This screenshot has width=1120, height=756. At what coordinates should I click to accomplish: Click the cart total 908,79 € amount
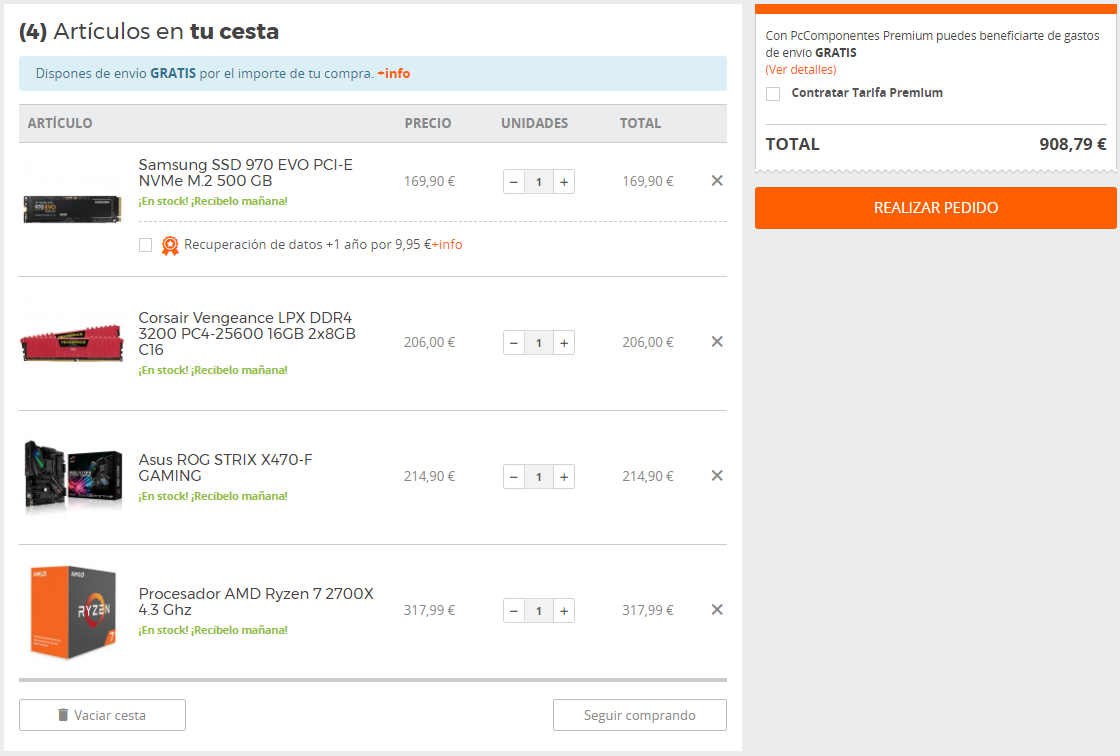(x=1072, y=144)
